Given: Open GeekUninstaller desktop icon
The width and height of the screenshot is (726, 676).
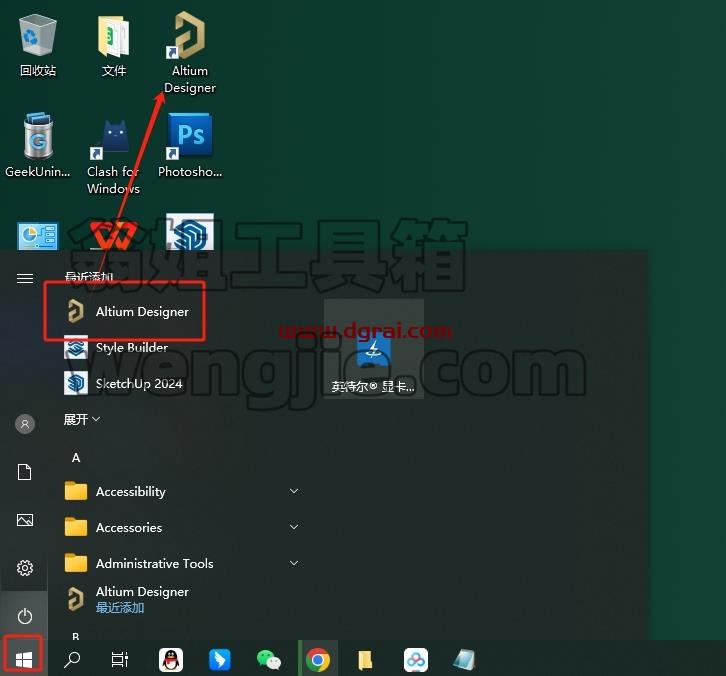Looking at the screenshot, I should 38,145.
